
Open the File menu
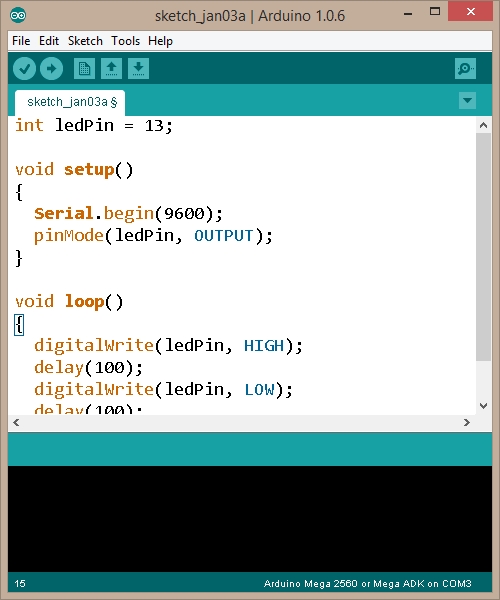coord(21,41)
